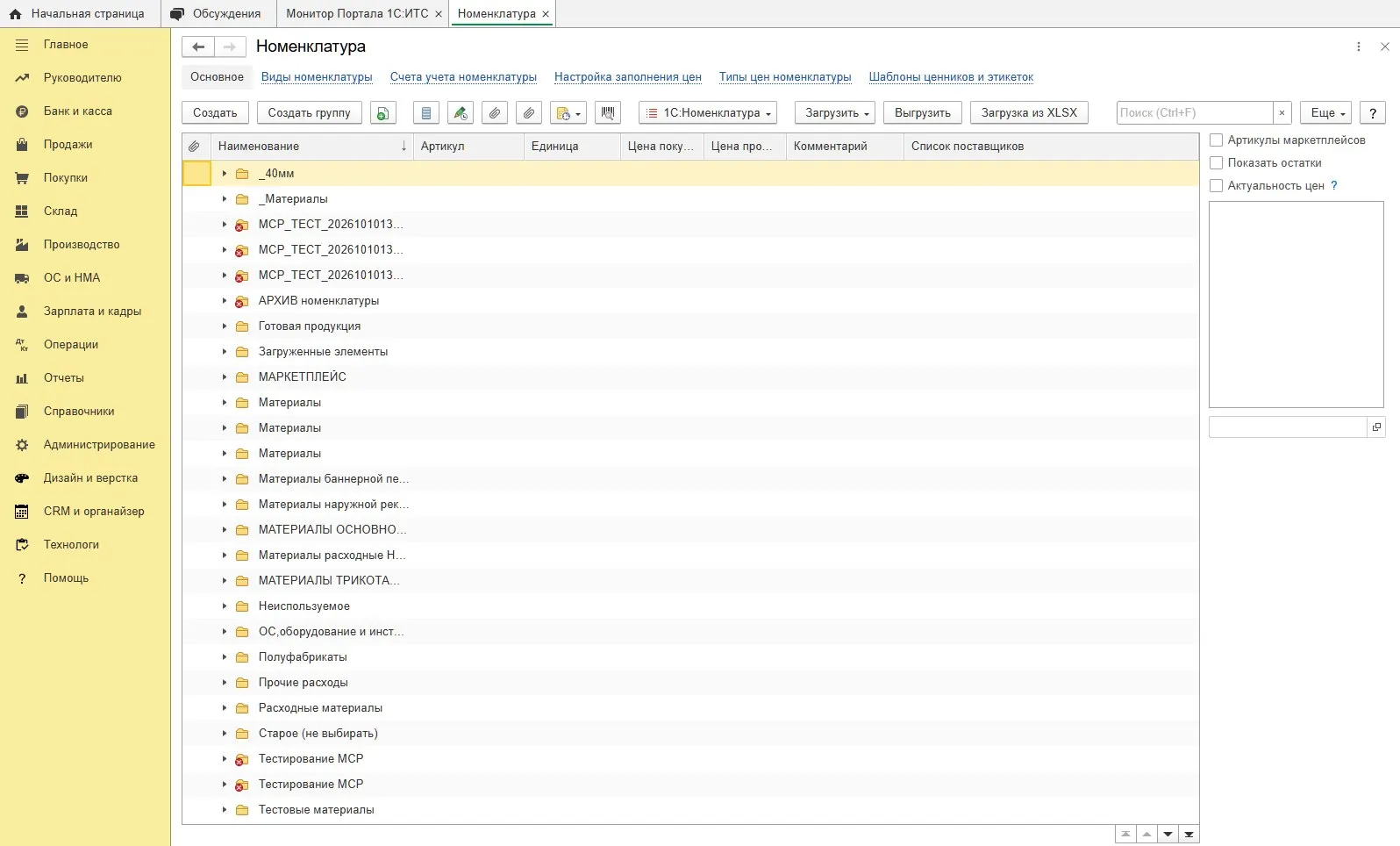Select the Тестовые материалы row
The height and width of the screenshot is (846, 1400).
pyautogui.click(x=690, y=810)
